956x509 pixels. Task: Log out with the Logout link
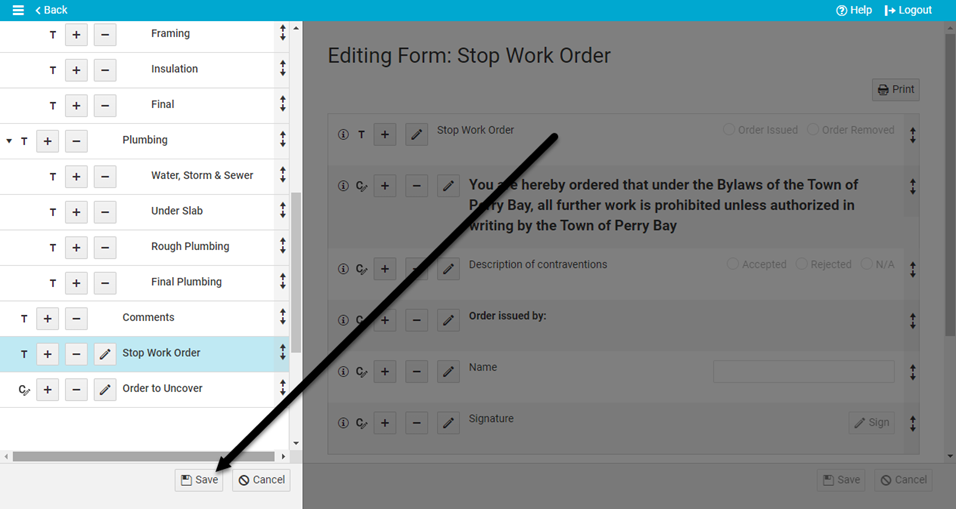908,10
